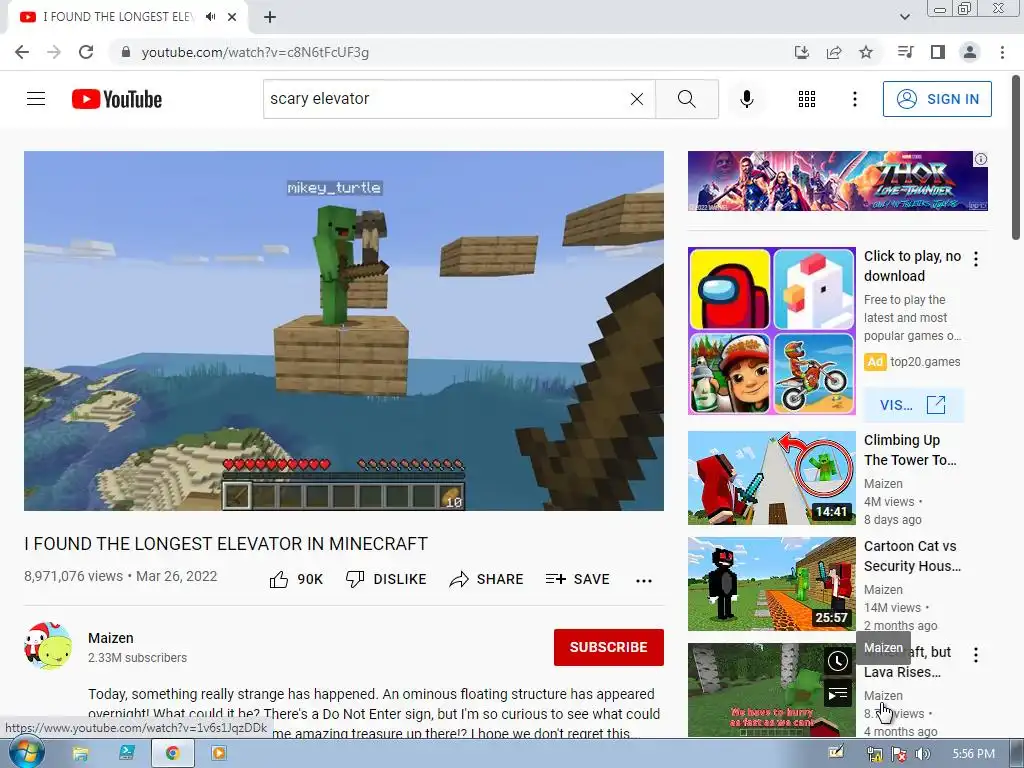Viewport: 1024px width, 768px height.
Task: Mute the tab using the speaker icon
Action: [210, 17]
